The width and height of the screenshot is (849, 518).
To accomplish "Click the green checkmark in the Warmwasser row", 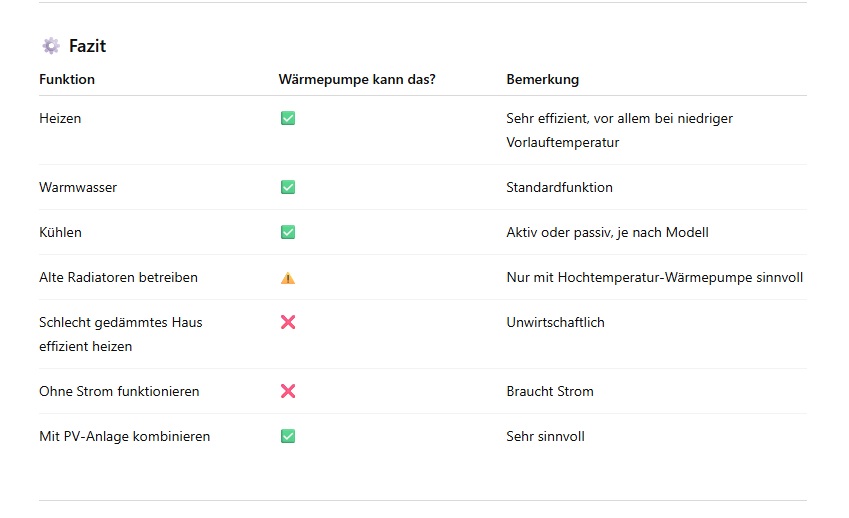I will pyautogui.click(x=288, y=187).
